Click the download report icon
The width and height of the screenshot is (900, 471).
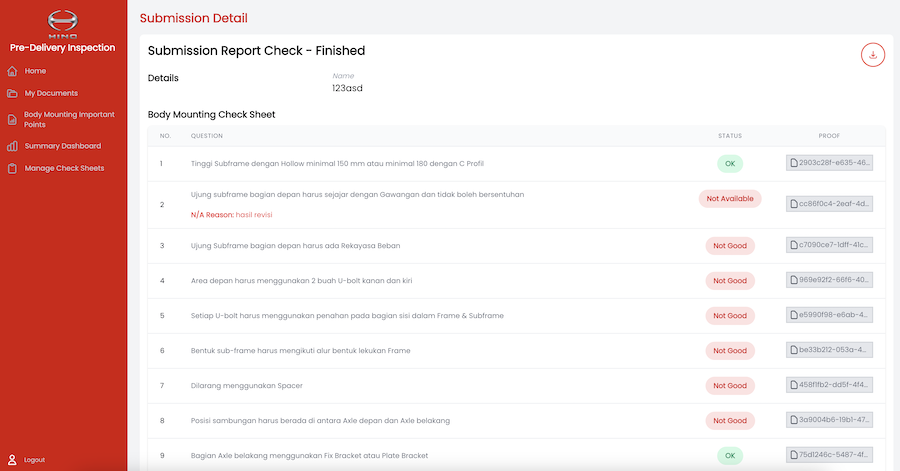(873, 55)
